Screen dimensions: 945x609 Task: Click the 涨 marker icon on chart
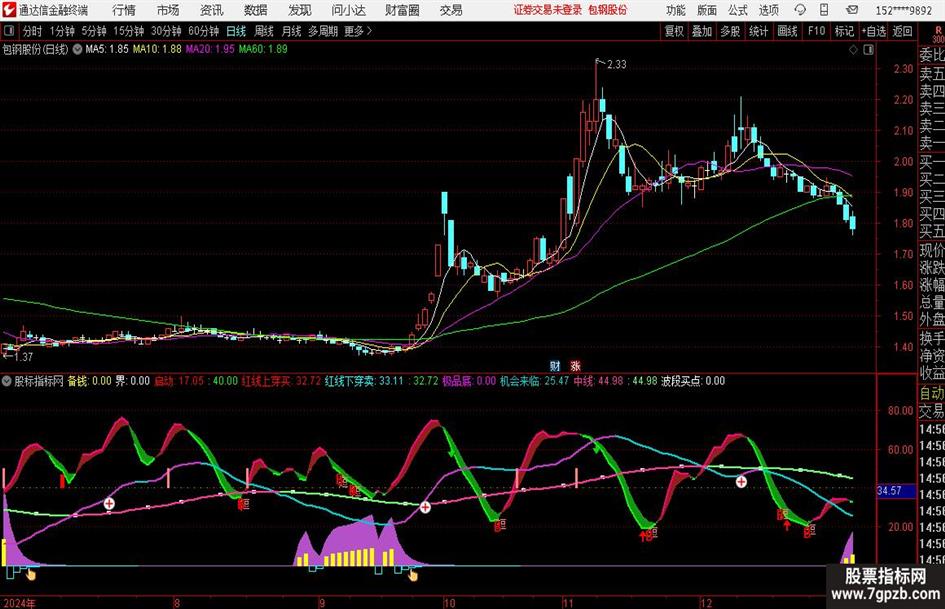pos(575,365)
